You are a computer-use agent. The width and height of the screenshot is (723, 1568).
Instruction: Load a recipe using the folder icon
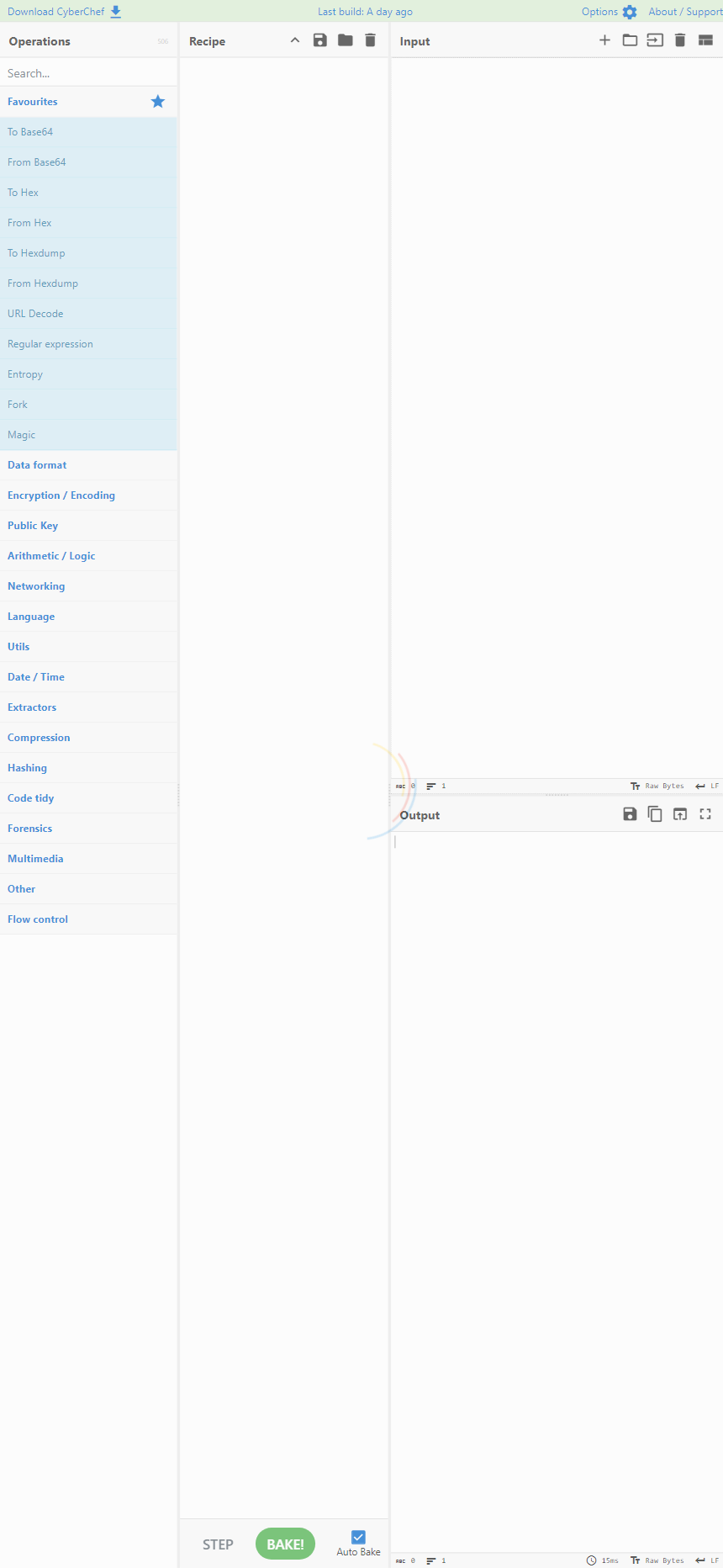click(x=346, y=40)
